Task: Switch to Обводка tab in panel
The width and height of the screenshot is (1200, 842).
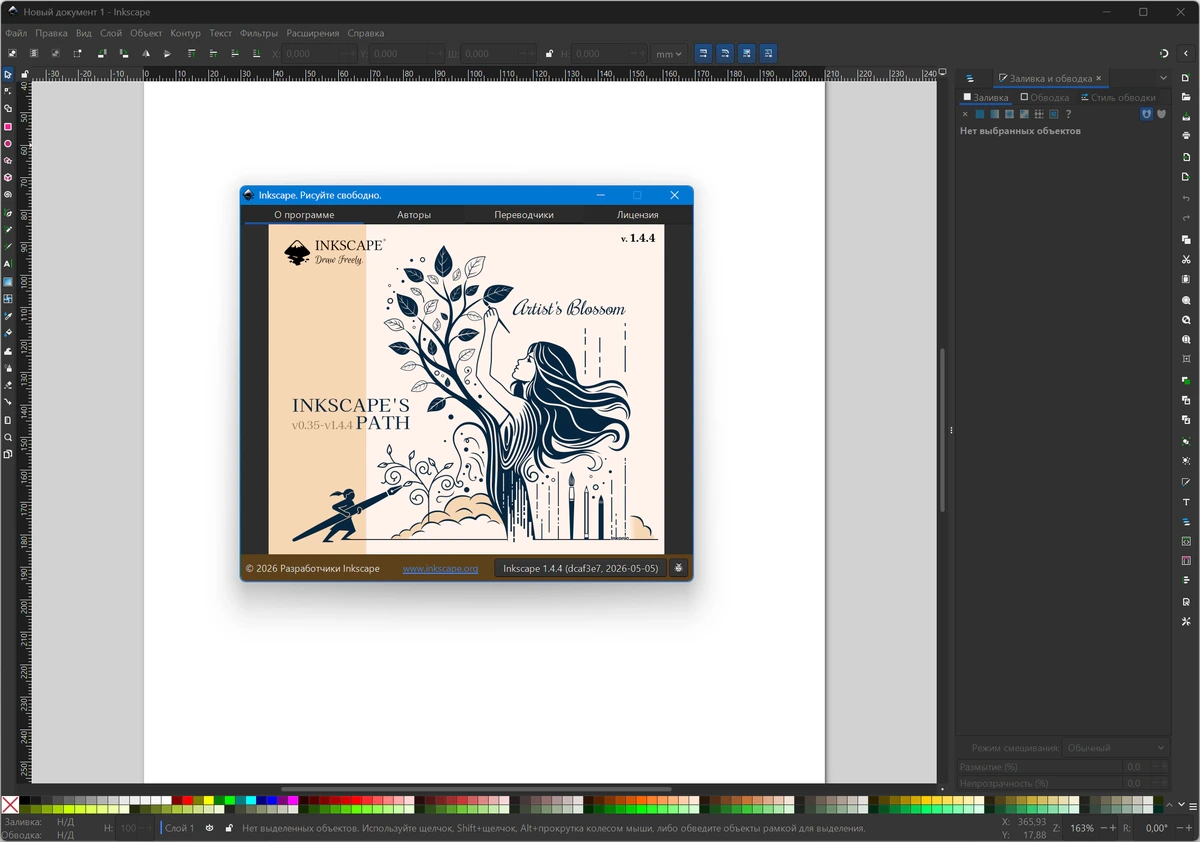Action: [x=1045, y=98]
